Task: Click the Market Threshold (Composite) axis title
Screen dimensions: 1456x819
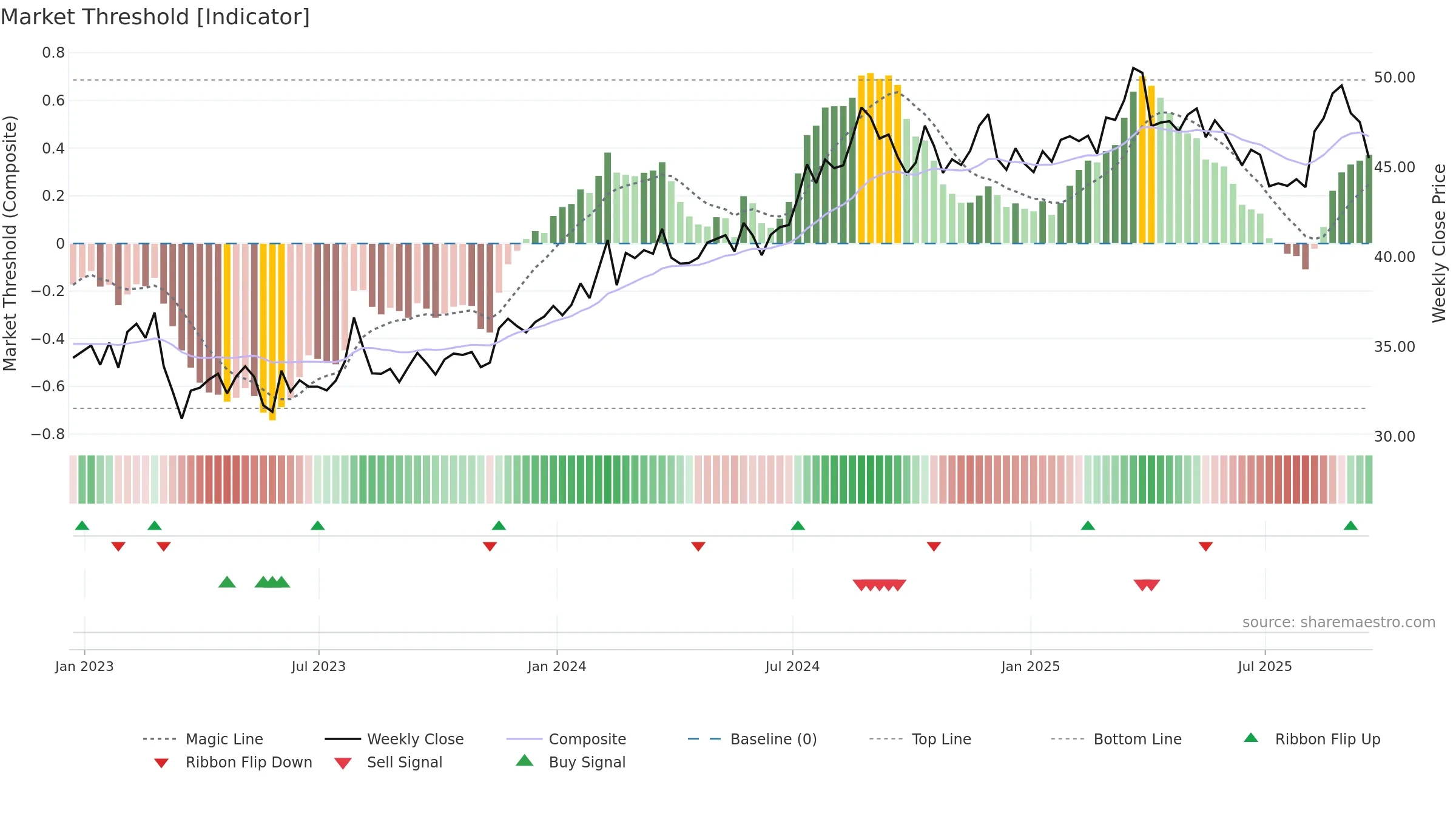Action: (x=10, y=243)
